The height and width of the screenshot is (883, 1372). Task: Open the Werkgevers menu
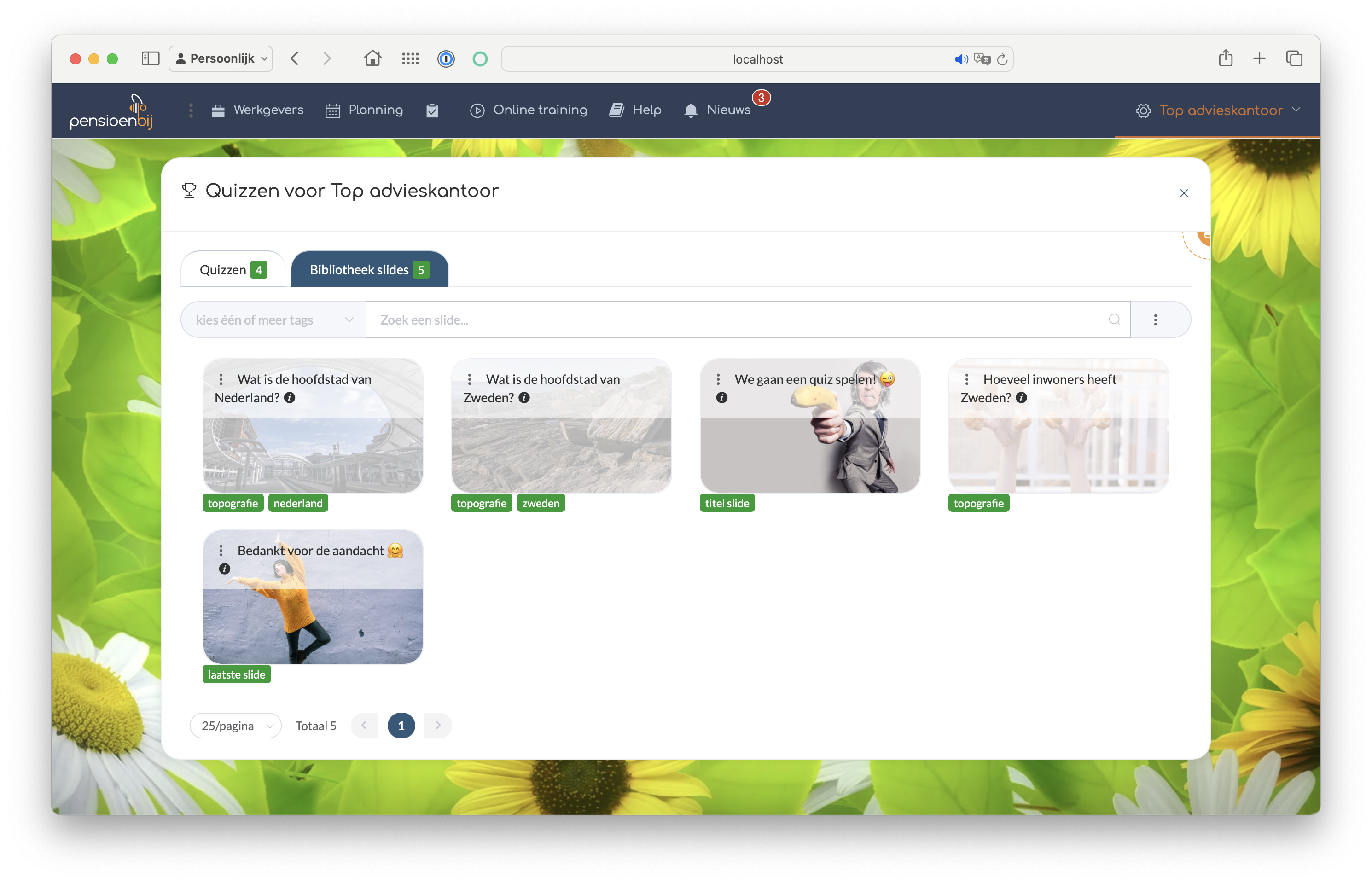[x=257, y=110]
